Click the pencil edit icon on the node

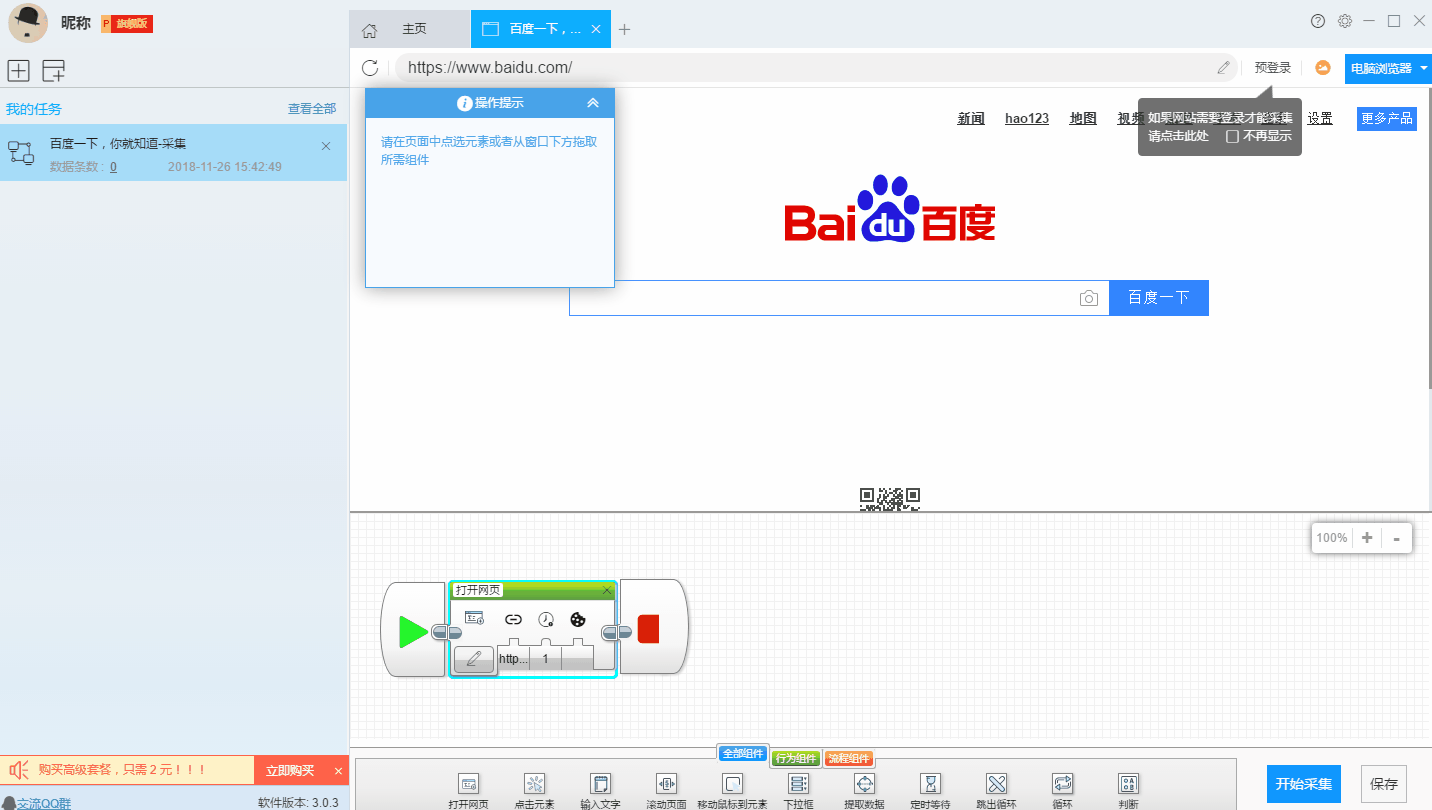(x=473, y=660)
